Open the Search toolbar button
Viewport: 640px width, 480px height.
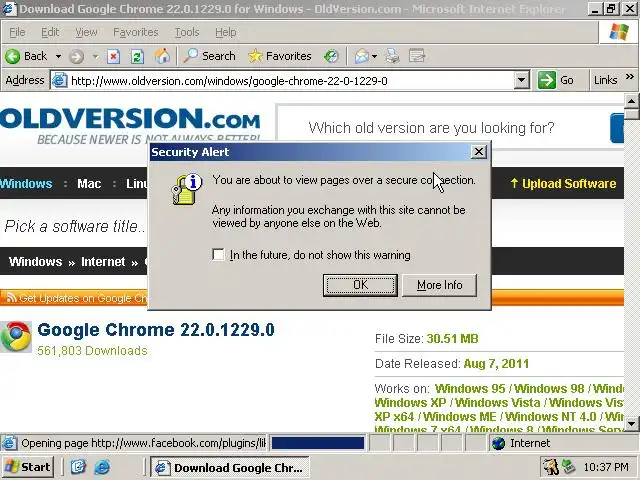click(209, 56)
